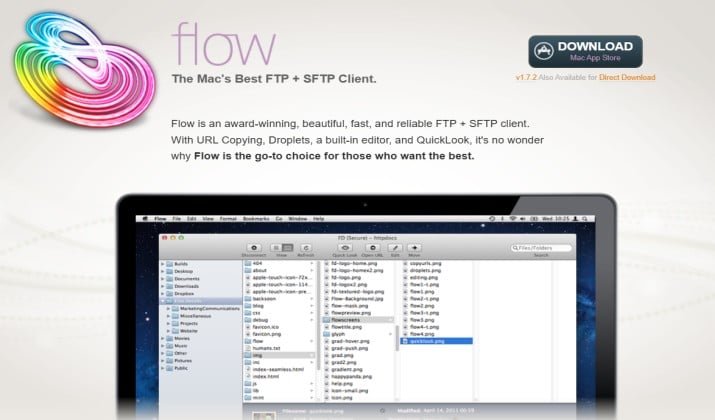Expand the Desktop folder triangle
The width and height of the screenshot is (715, 420).
click(x=163, y=271)
